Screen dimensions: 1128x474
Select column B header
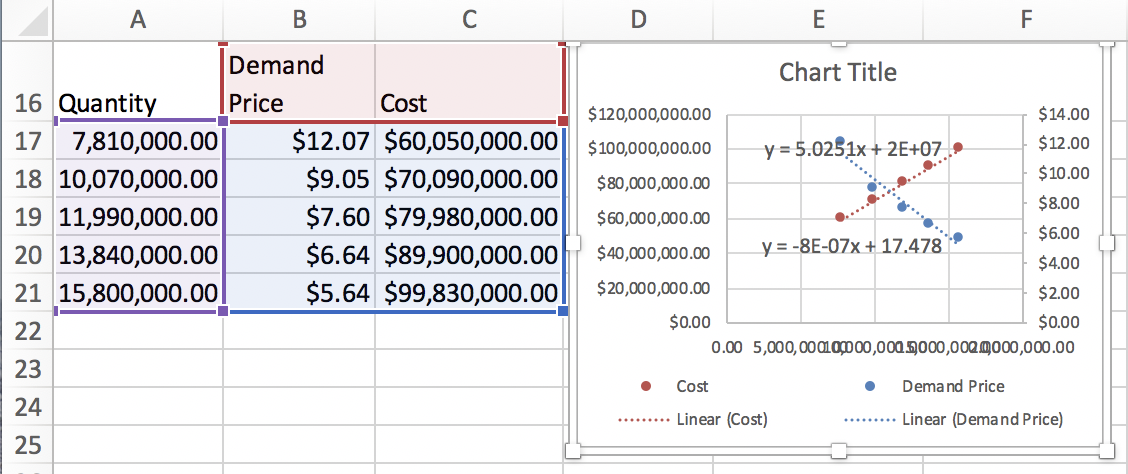[x=299, y=19]
